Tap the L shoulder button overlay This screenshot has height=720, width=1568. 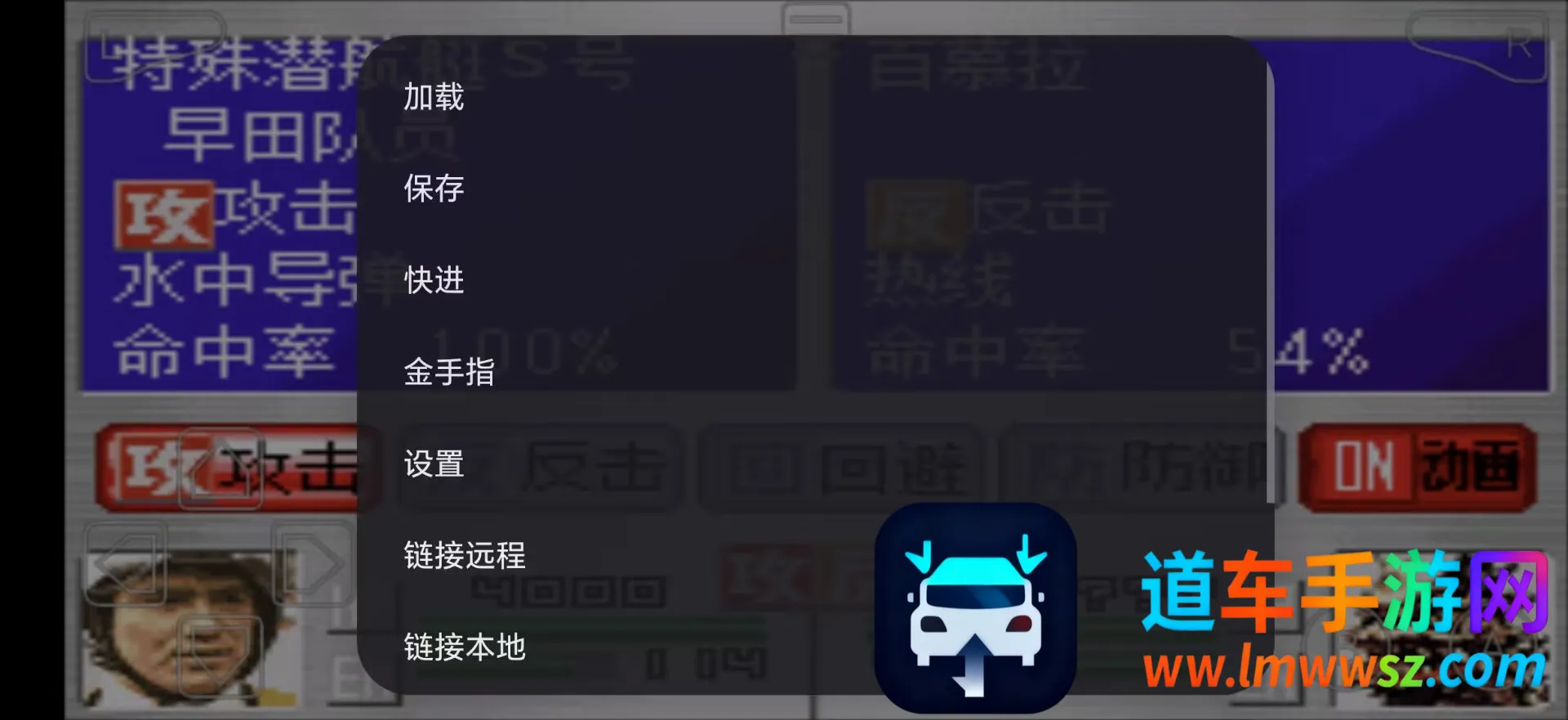tap(155, 47)
